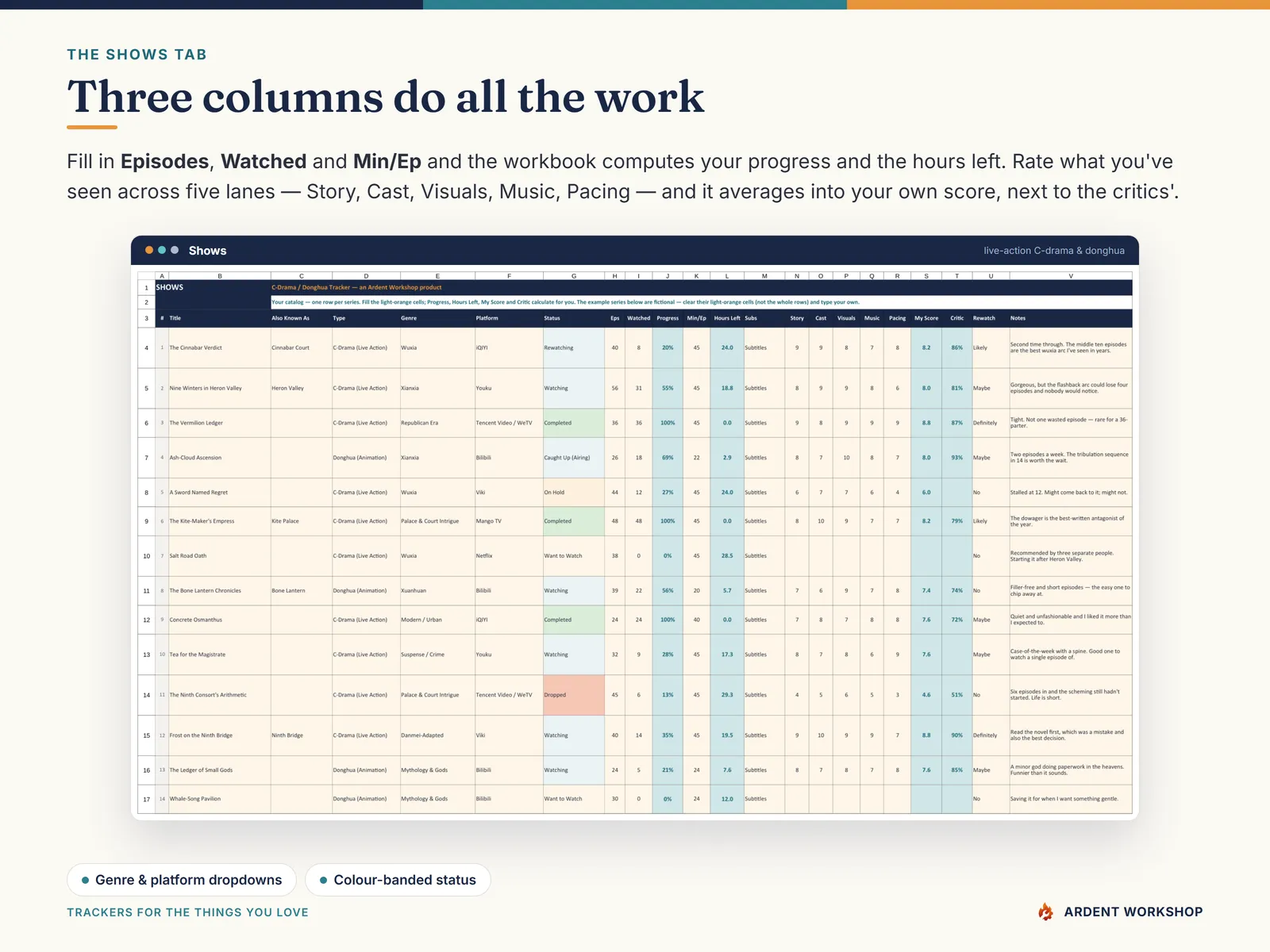Open the Shows tab title

(x=207, y=251)
